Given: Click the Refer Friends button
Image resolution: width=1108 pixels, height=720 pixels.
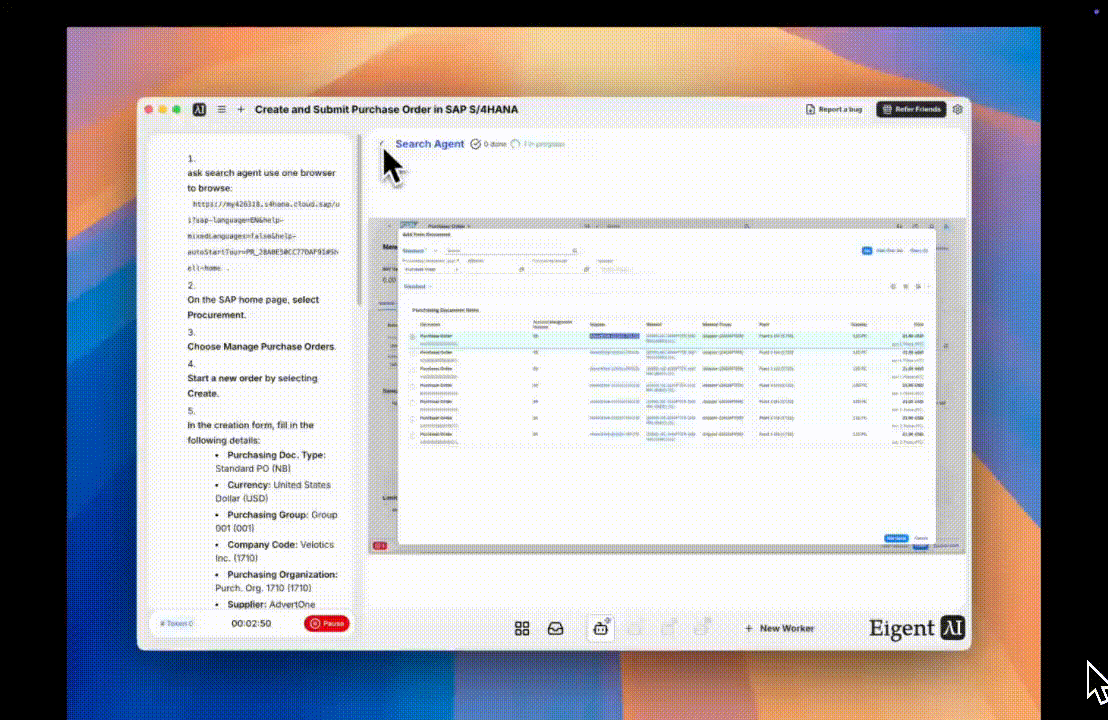Looking at the screenshot, I should coord(911,110).
